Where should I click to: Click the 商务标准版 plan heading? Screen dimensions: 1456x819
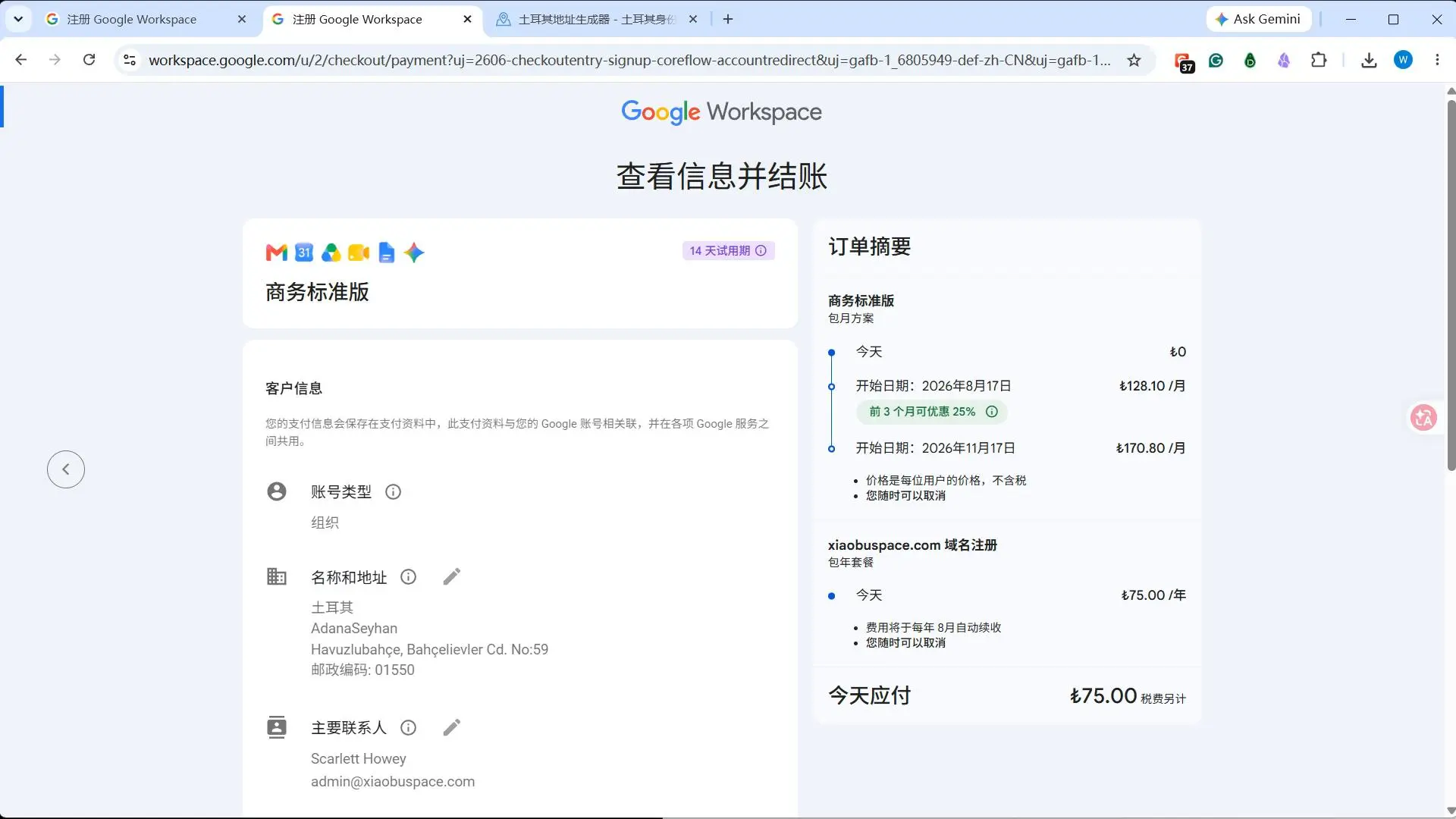click(317, 292)
